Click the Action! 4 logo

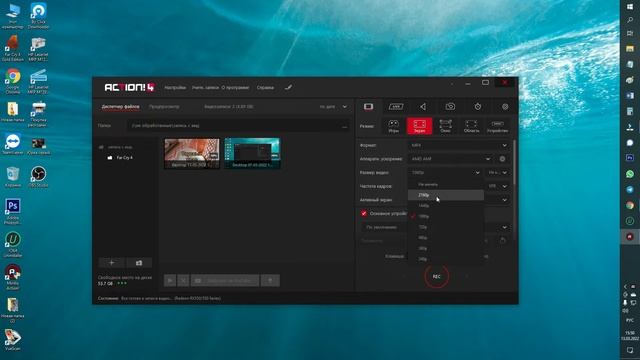pos(129,87)
